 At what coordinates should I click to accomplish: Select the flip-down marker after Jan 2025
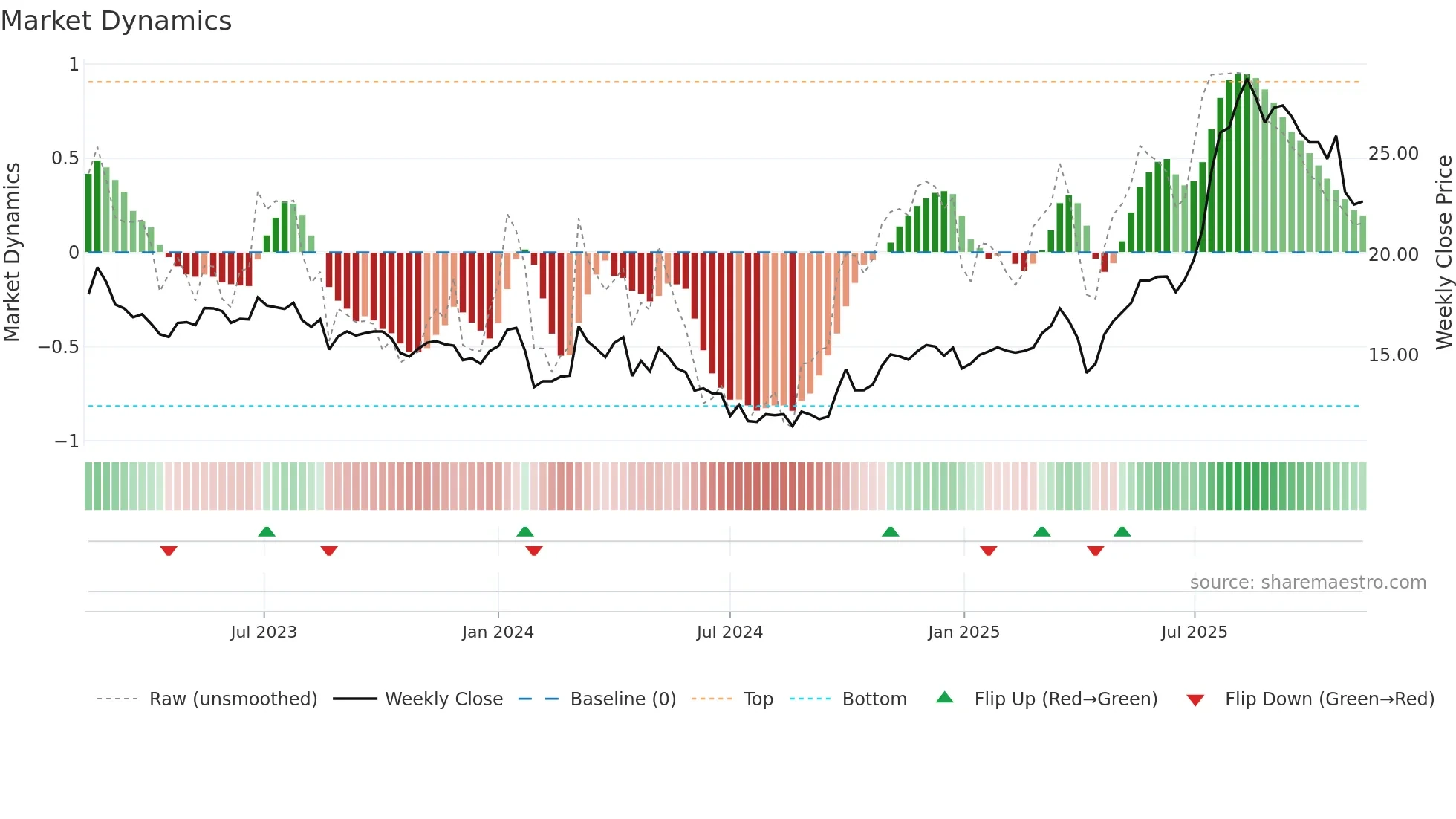tap(989, 551)
